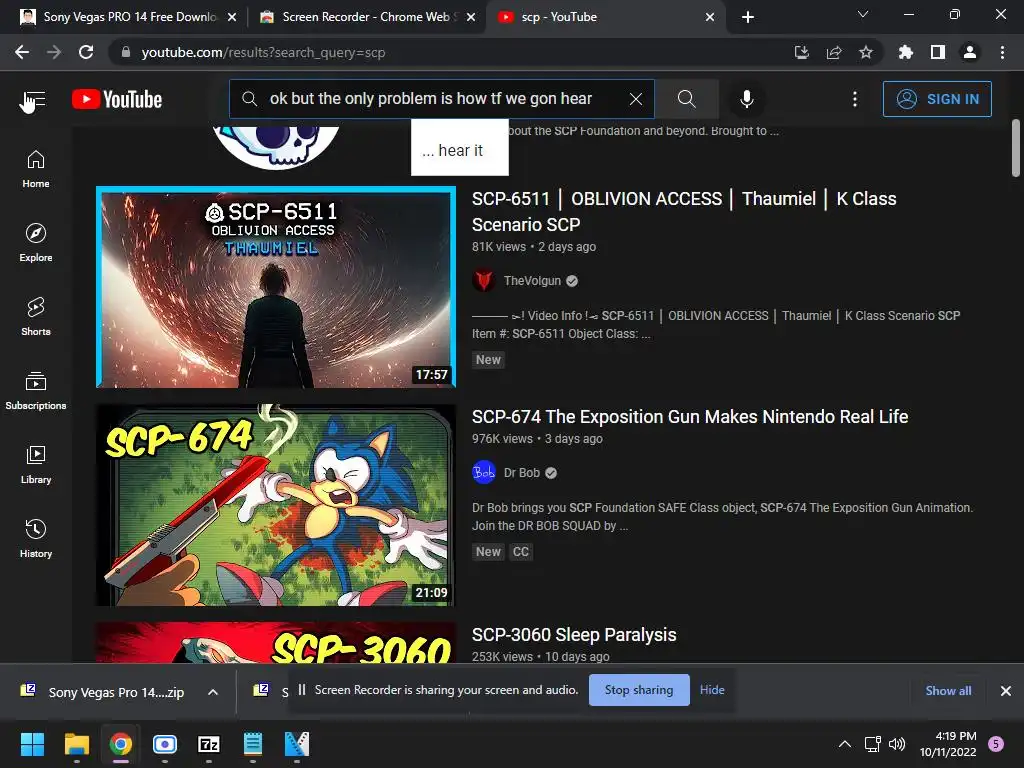This screenshot has height=768, width=1024.
Task: Close the Screen Recorder tab
Action: tap(471, 17)
